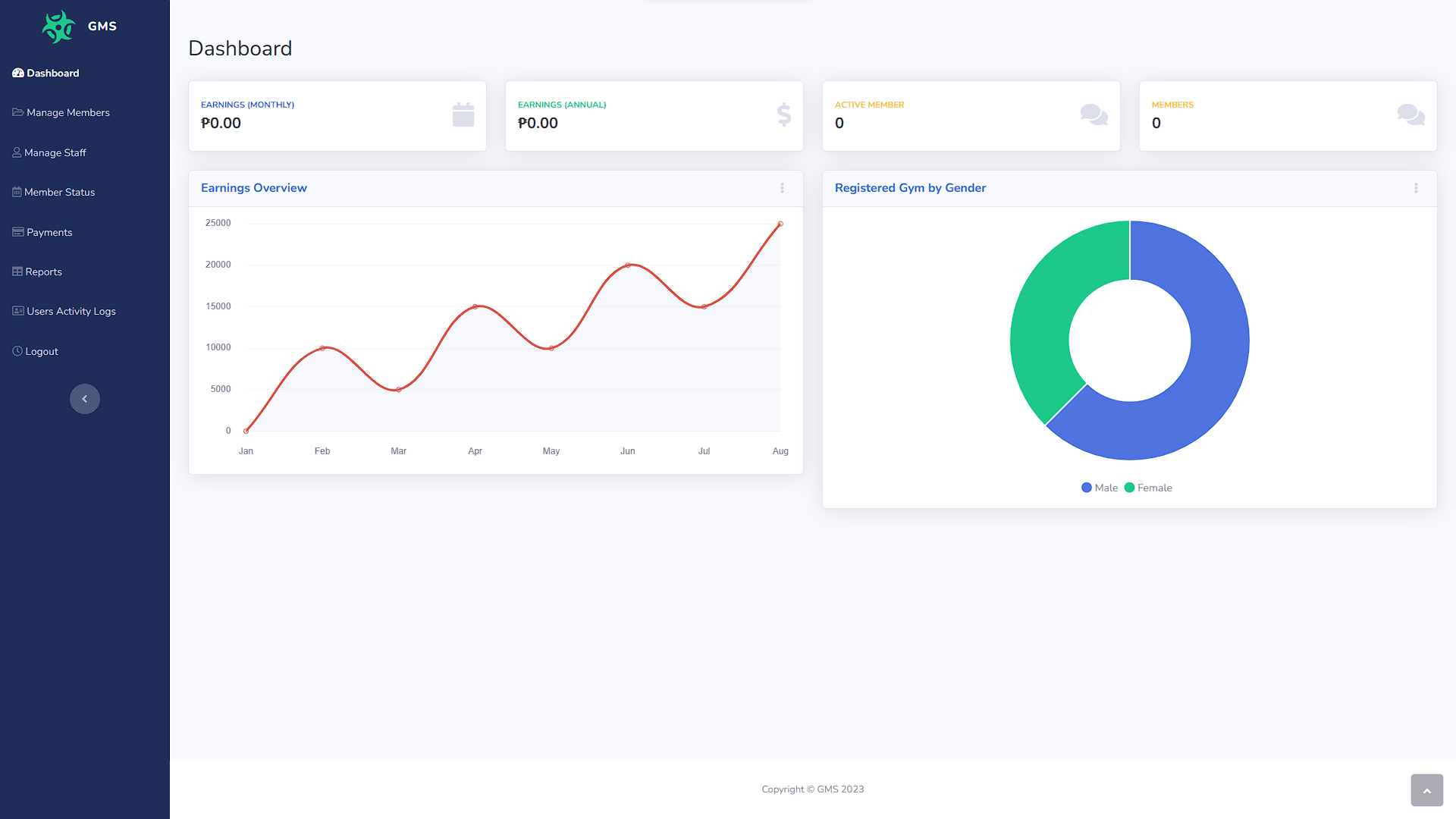Image resolution: width=1456 pixels, height=819 pixels.
Task: Click the chat bubbles icon in Active Member card
Action: (1094, 115)
